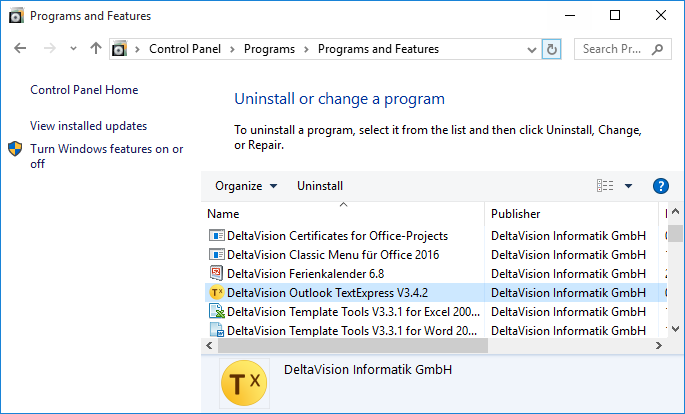The image size is (685, 414).
Task: Open the View installed updates link
Action: (89, 126)
